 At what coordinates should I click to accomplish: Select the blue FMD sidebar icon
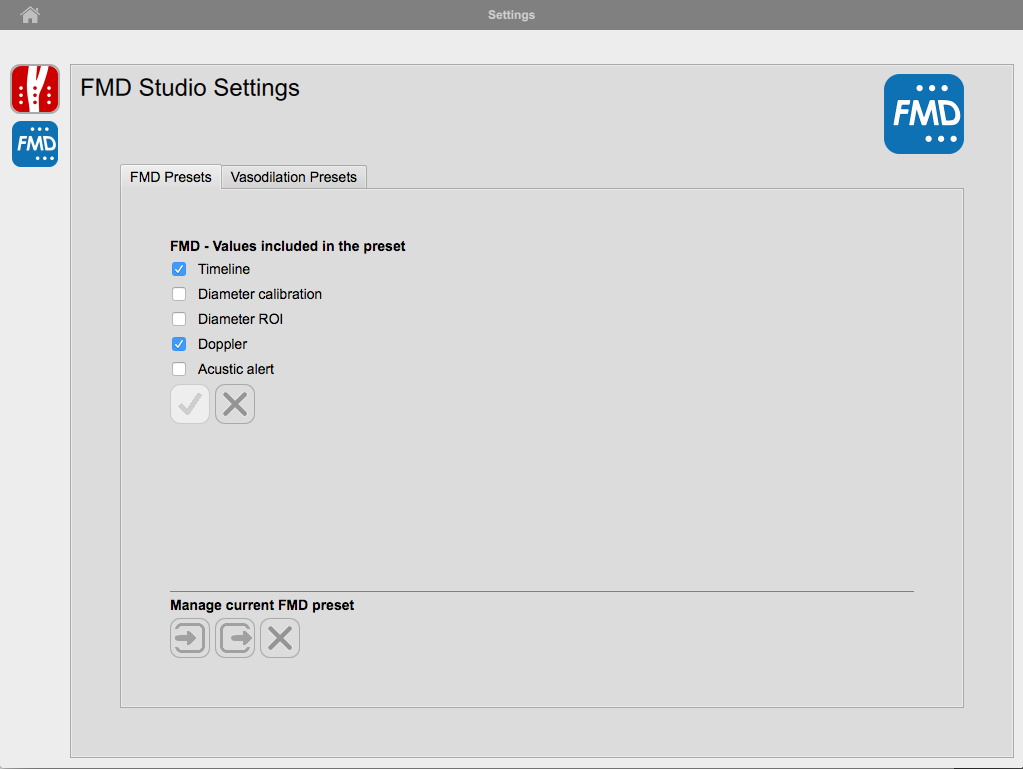pyautogui.click(x=35, y=144)
